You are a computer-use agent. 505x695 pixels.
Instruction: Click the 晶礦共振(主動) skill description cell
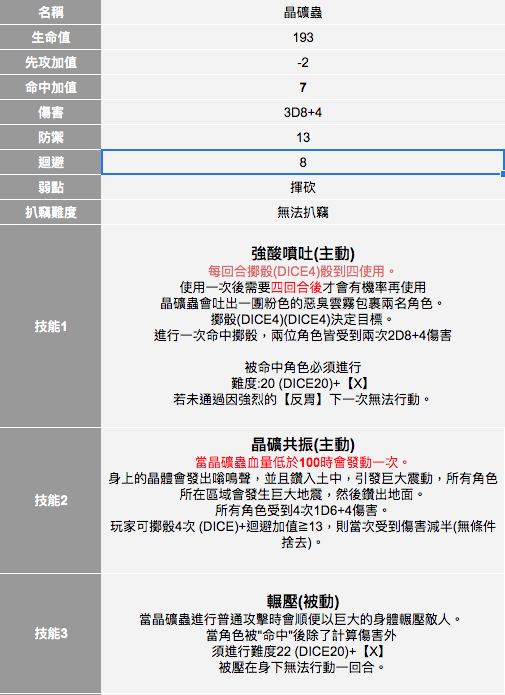303,500
